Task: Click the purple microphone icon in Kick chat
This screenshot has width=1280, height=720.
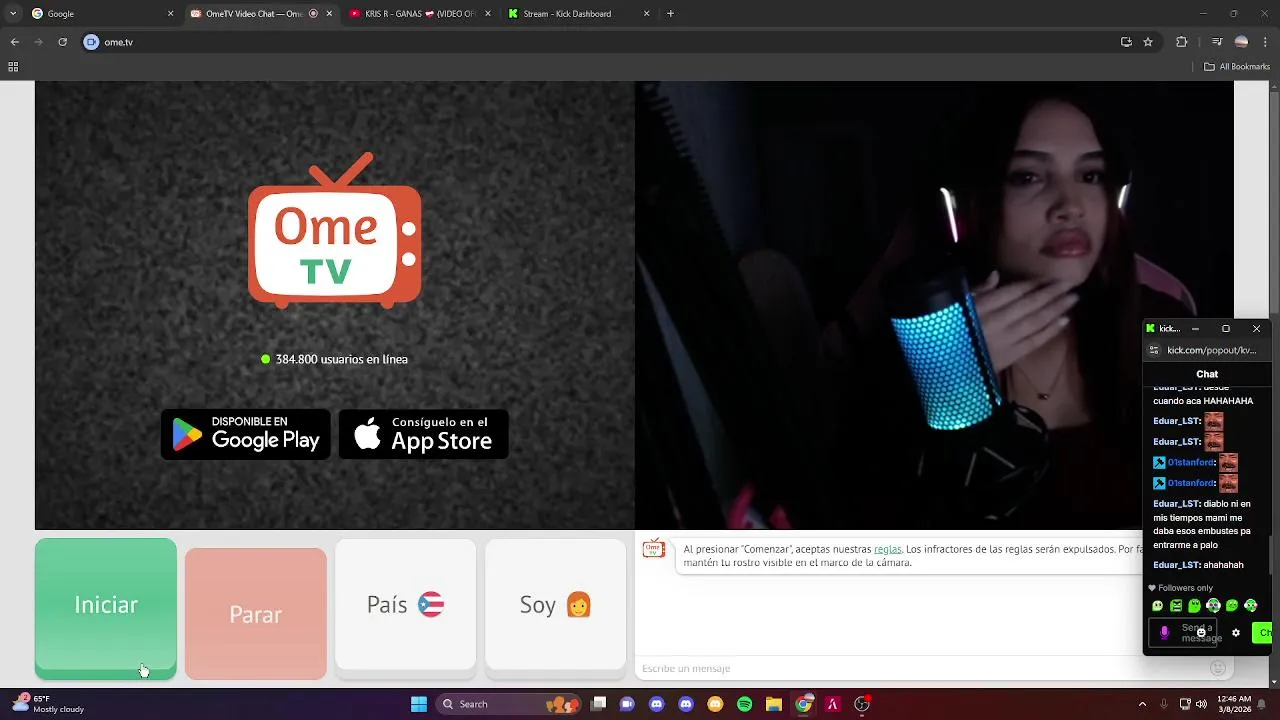Action: tap(1164, 632)
